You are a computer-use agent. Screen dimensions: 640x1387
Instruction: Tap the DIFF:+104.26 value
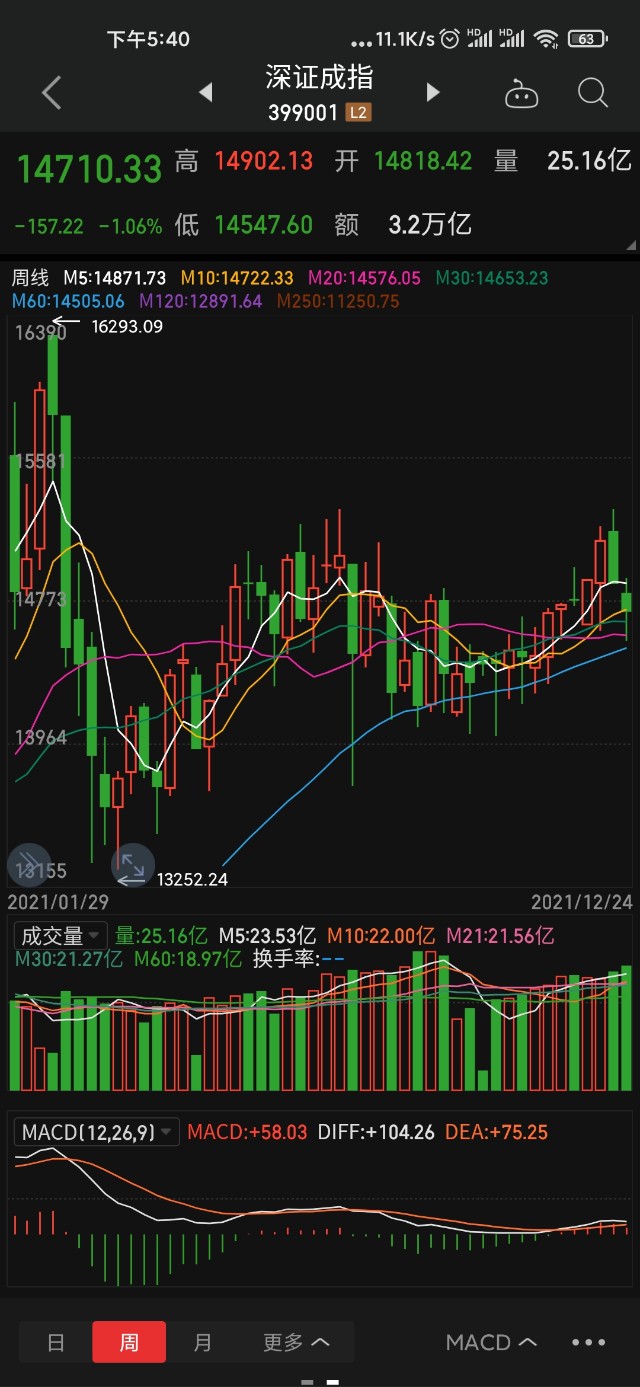tap(376, 1132)
